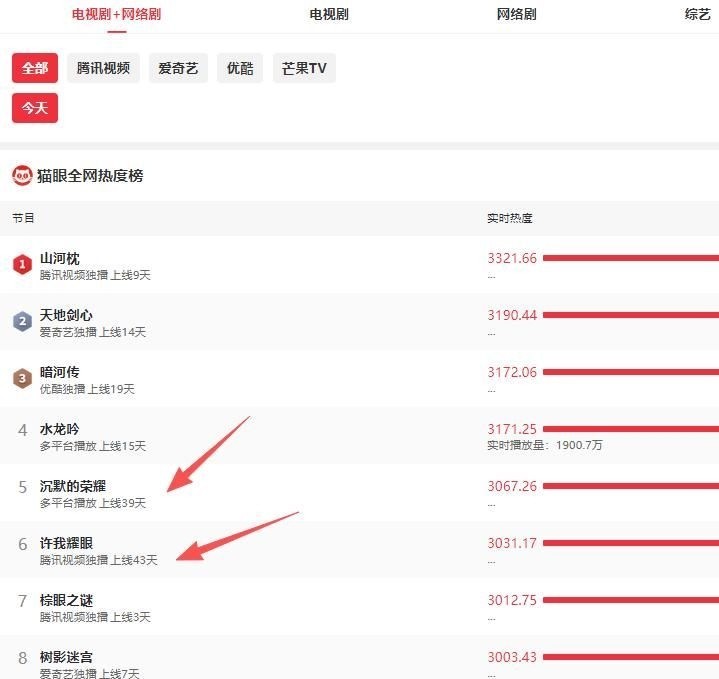Click the 天地剑心 heat progress bar

pyautogui.click(x=630, y=315)
